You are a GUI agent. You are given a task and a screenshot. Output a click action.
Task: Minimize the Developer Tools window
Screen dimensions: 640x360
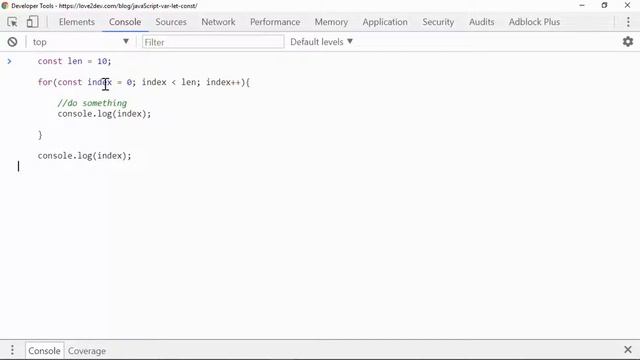pos(582,5)
